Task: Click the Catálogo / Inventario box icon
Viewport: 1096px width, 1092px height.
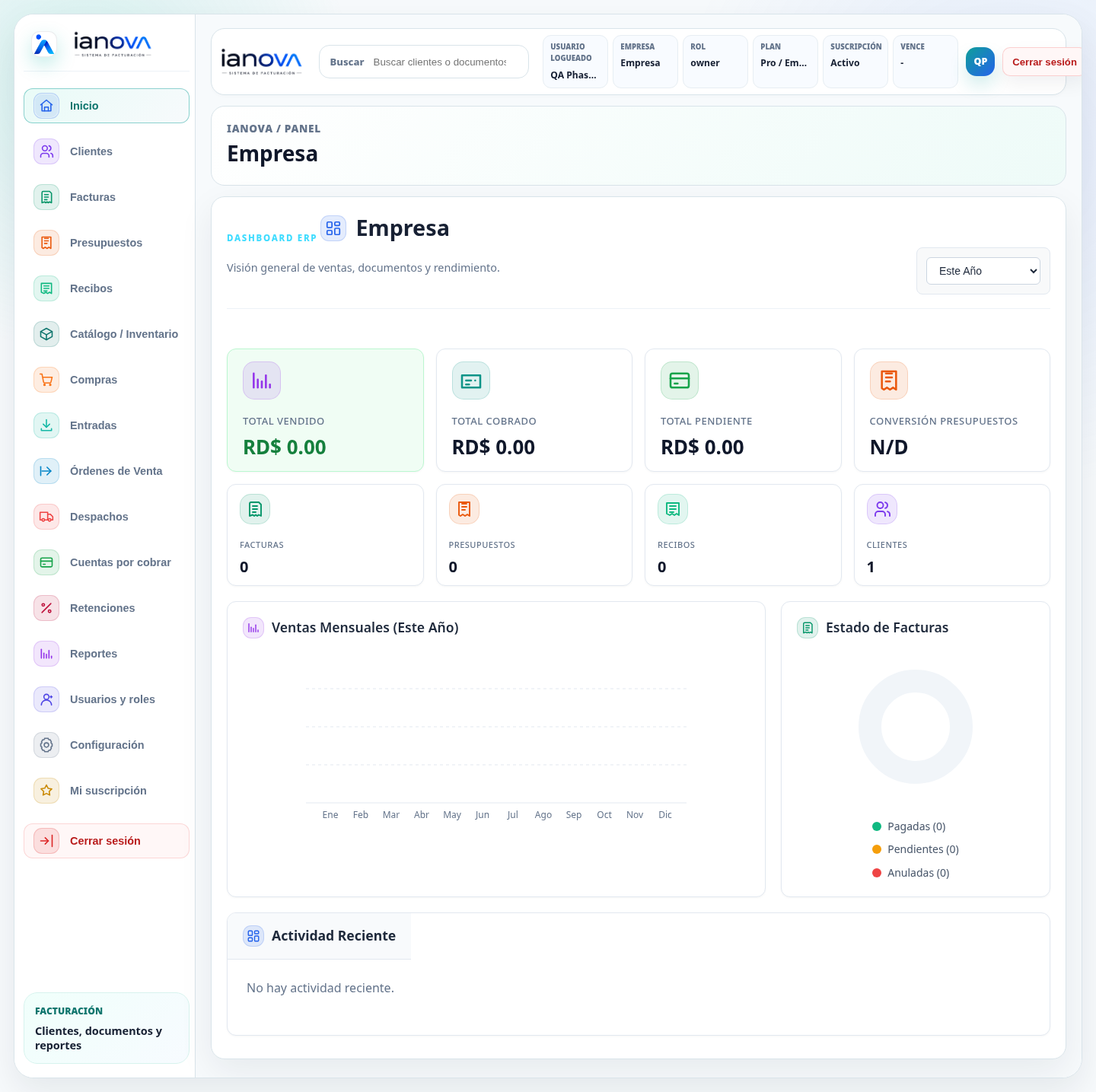Action: [x=46, y=334]
